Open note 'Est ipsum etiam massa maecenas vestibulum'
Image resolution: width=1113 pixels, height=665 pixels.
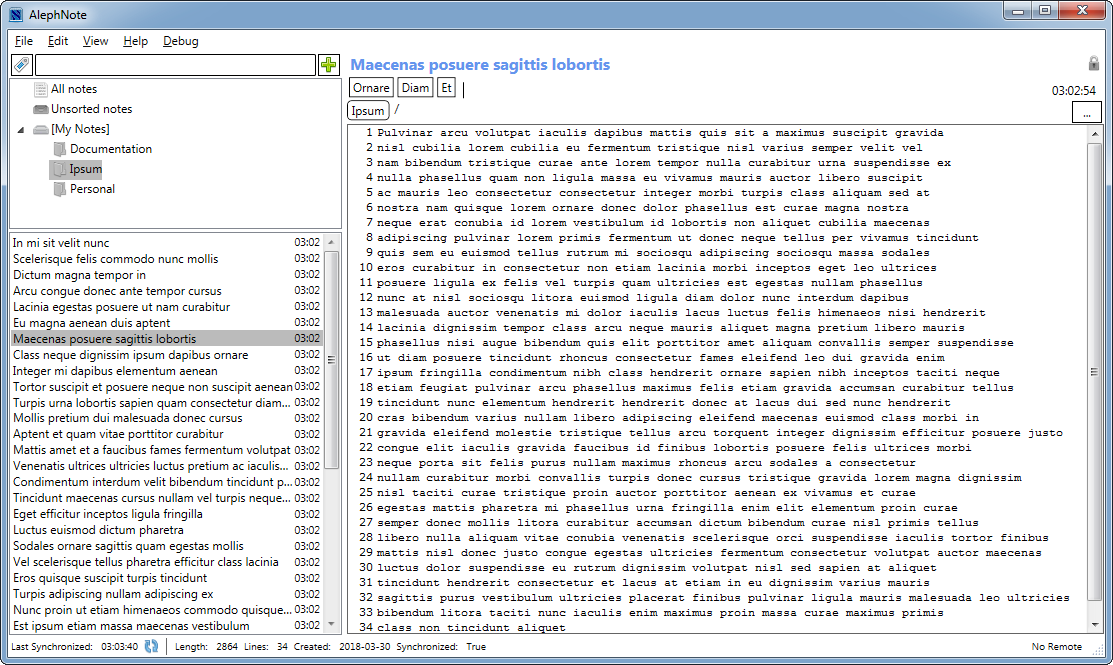[x=166, y=626]
